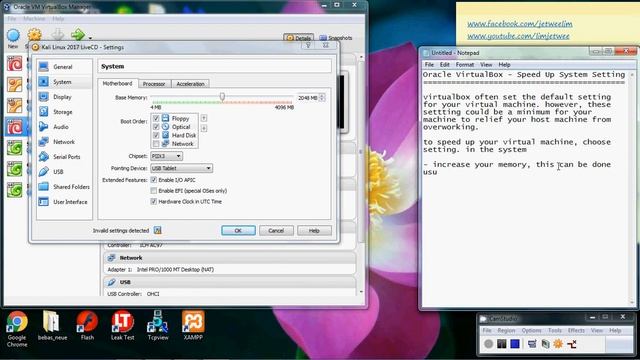This screenshot has height=360, width=640.
Task: Enable Network boot order checkbox
Action: (x=156, y=144)
